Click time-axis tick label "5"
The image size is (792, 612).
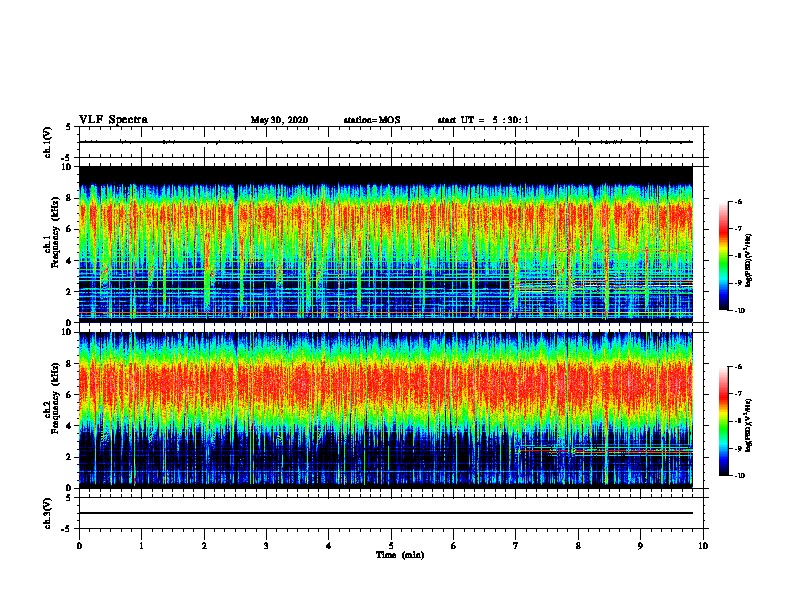(x=391, y=546)
